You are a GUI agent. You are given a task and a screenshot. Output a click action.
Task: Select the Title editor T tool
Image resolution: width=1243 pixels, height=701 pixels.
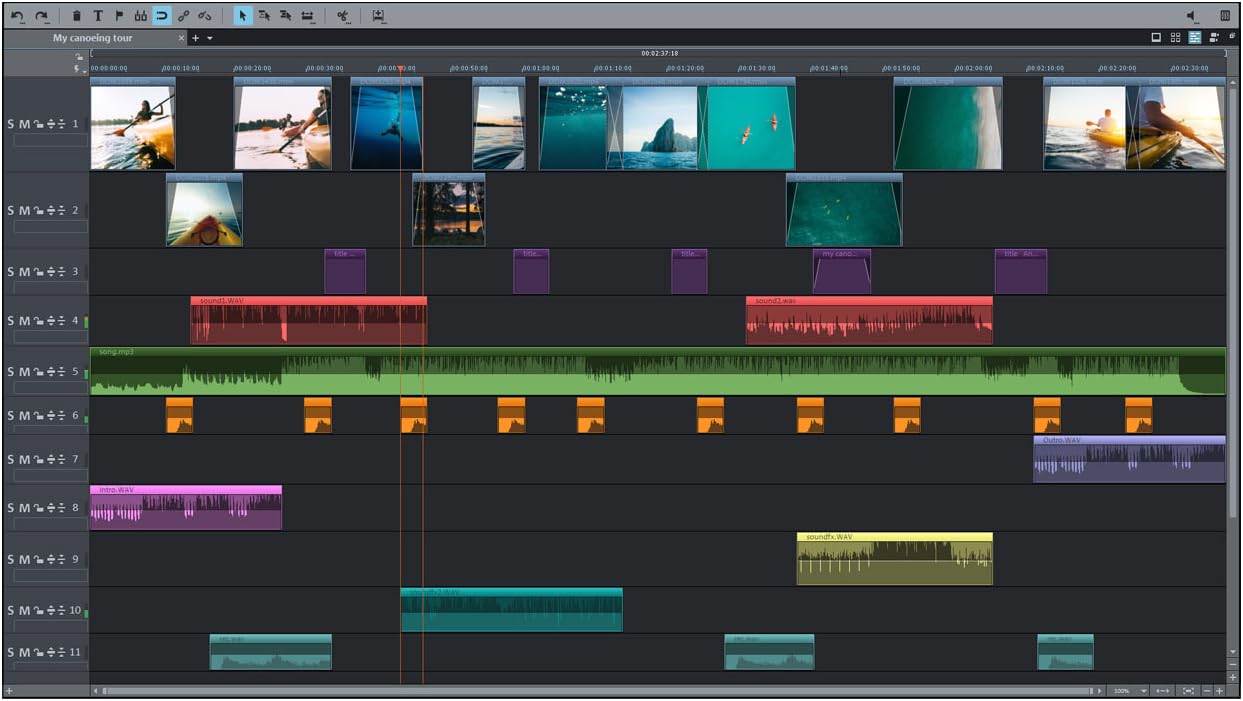(x=98, y=16)
